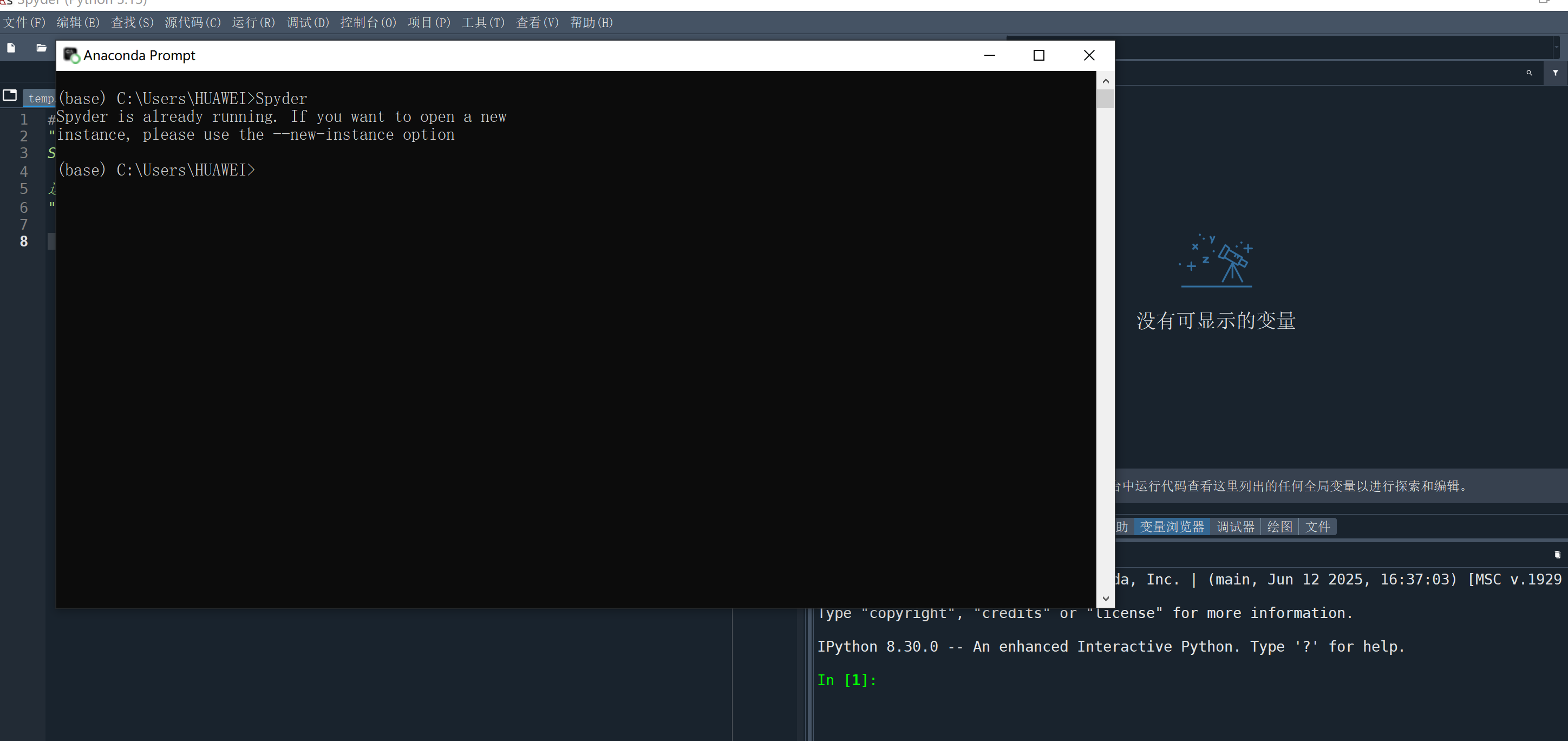Expand the working directory dropdown arrow
1568x741 pixels.
pos(1557,47)
